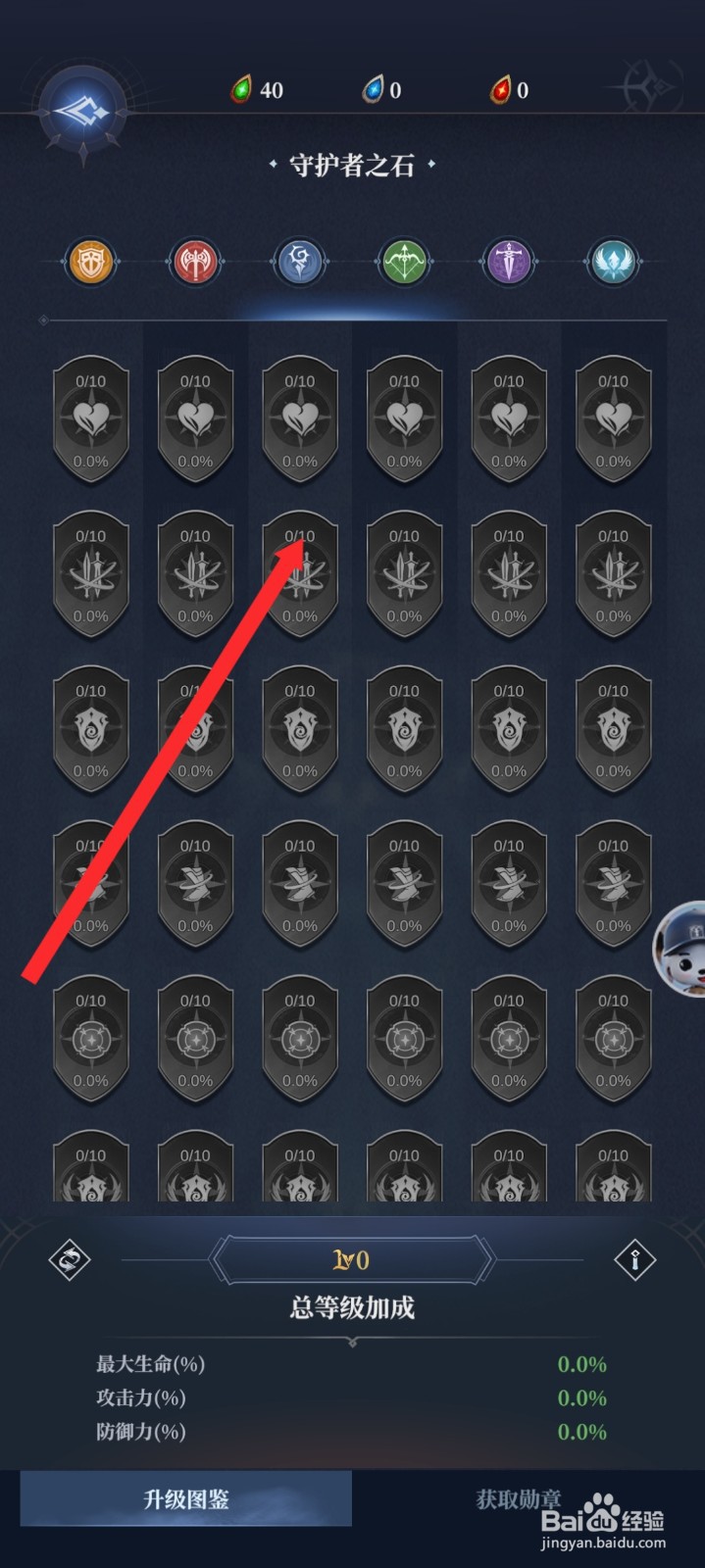This screenshot has height=1568, width=705.
Task: Switch to the 获取勋章 tab
Action: pyautogui.click(x=519, y=1498)
